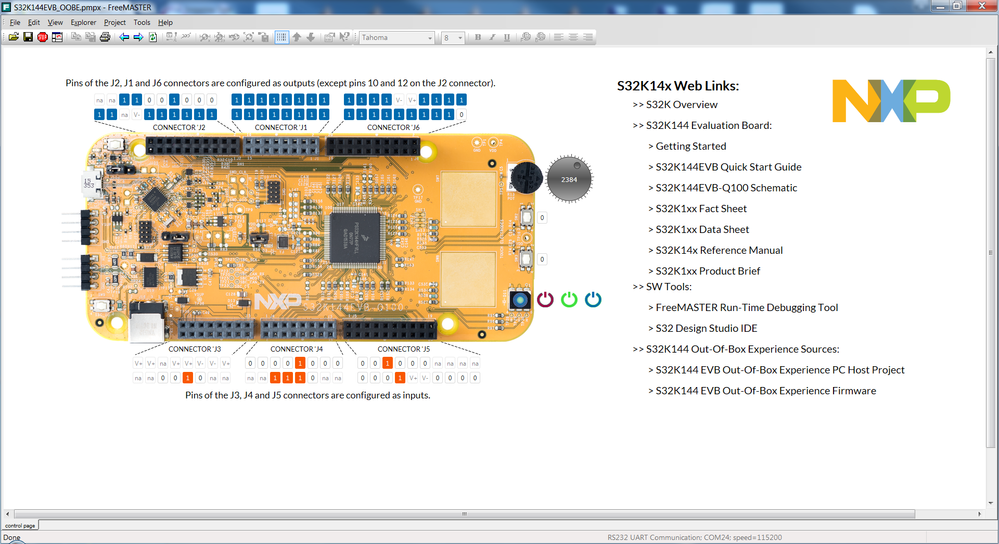
Task: Open a project with the folder icon
Action: [13, 37]
